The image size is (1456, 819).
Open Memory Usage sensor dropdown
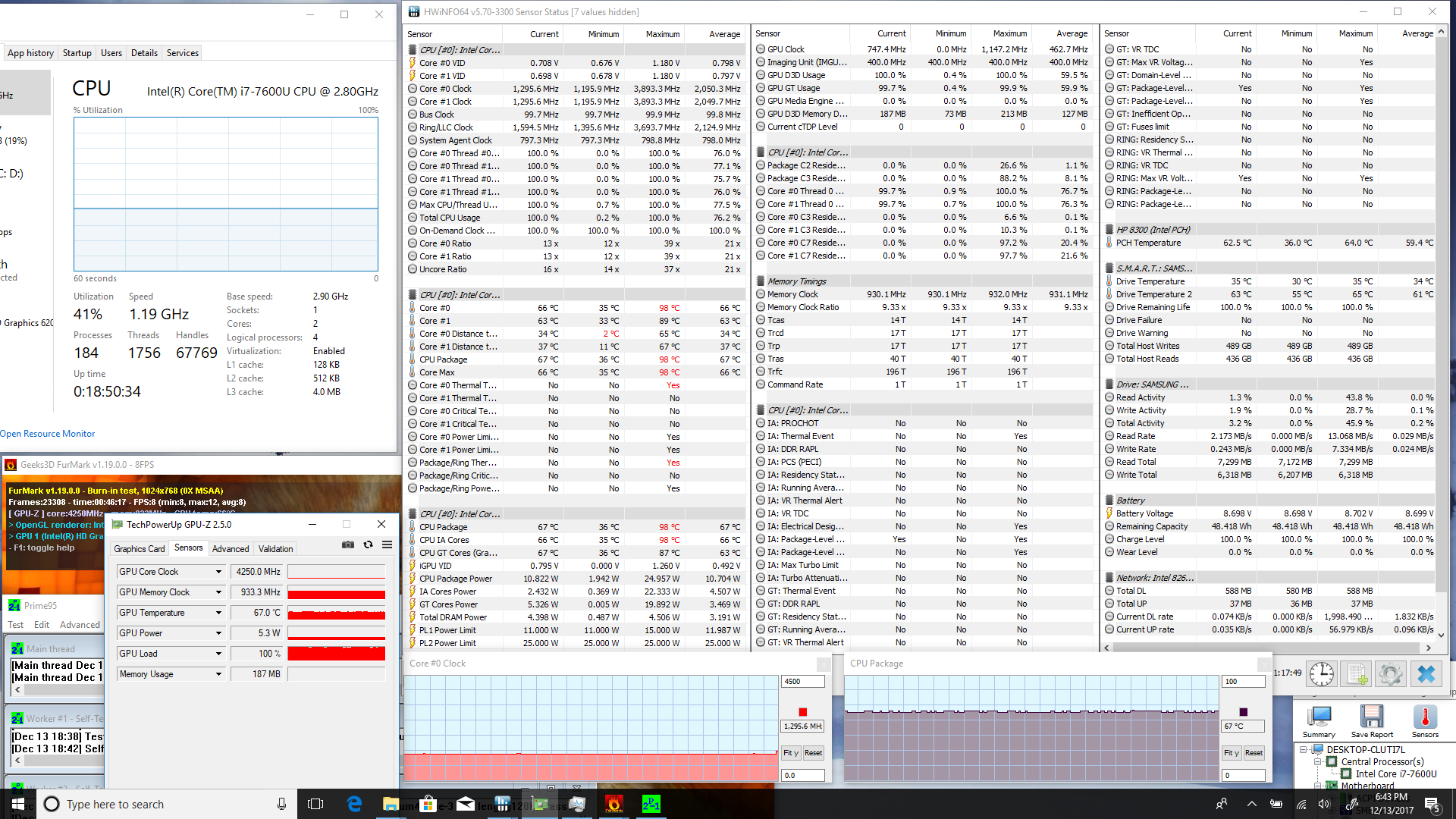218,674
